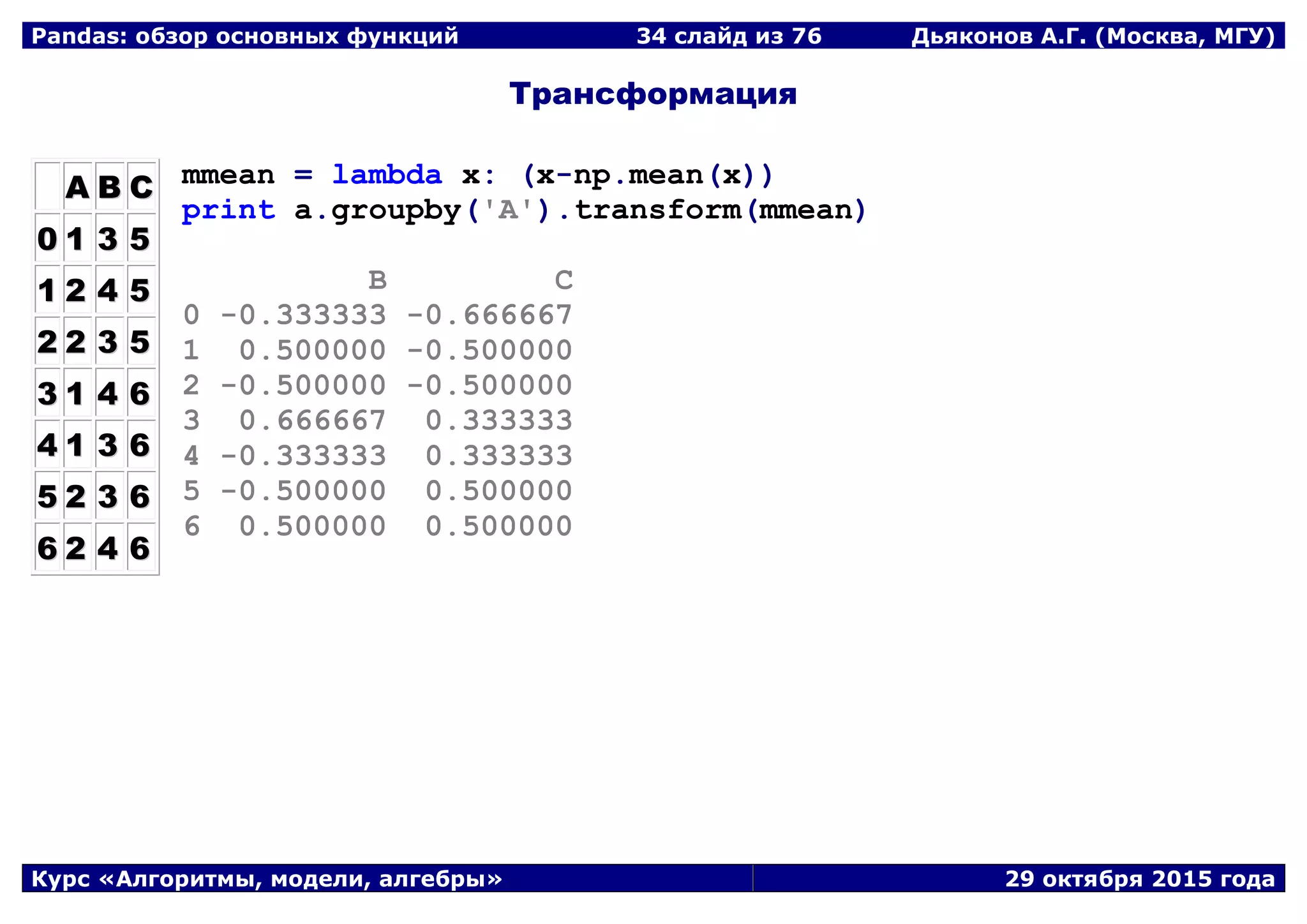Click output index label 6
Screen dimensions: 1307x924
pyautogui.click(x=191, y=526)
